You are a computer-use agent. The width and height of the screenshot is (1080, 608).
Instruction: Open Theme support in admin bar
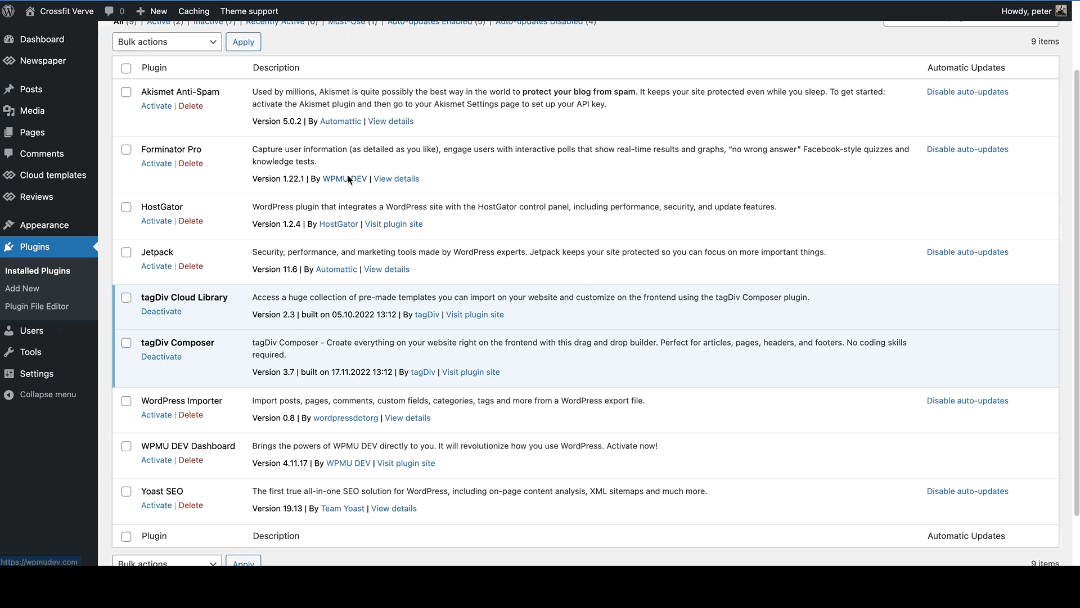(249, 11)
